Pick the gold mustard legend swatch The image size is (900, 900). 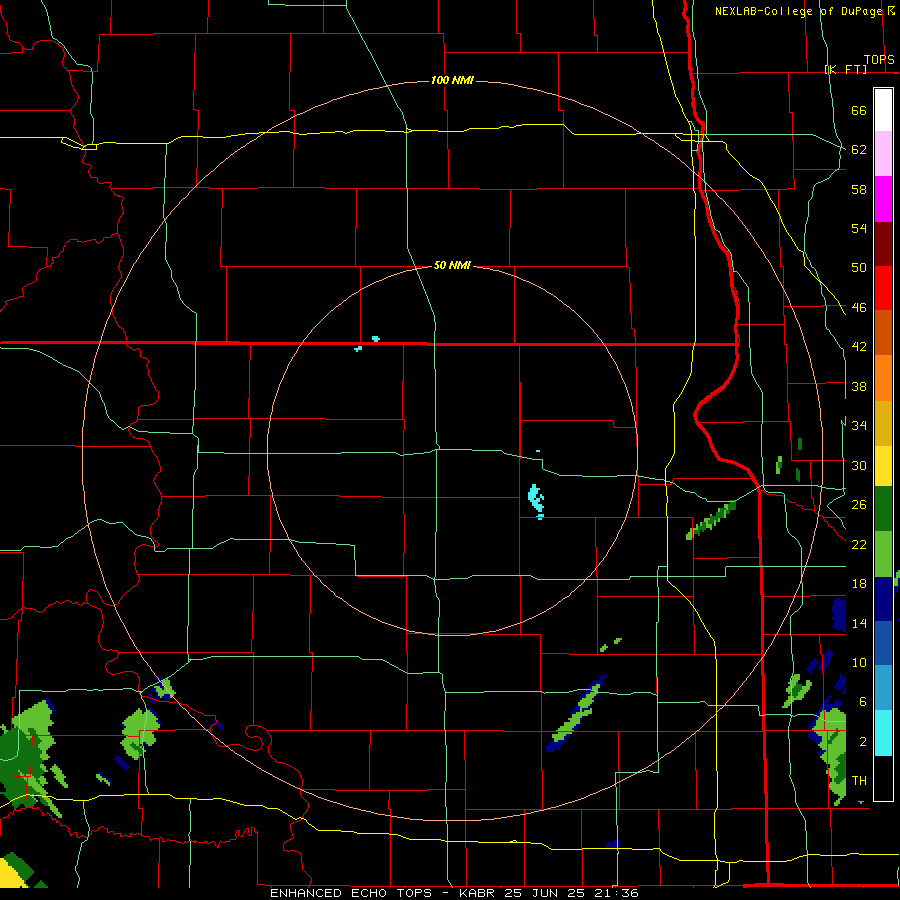(x=883, y=423)
